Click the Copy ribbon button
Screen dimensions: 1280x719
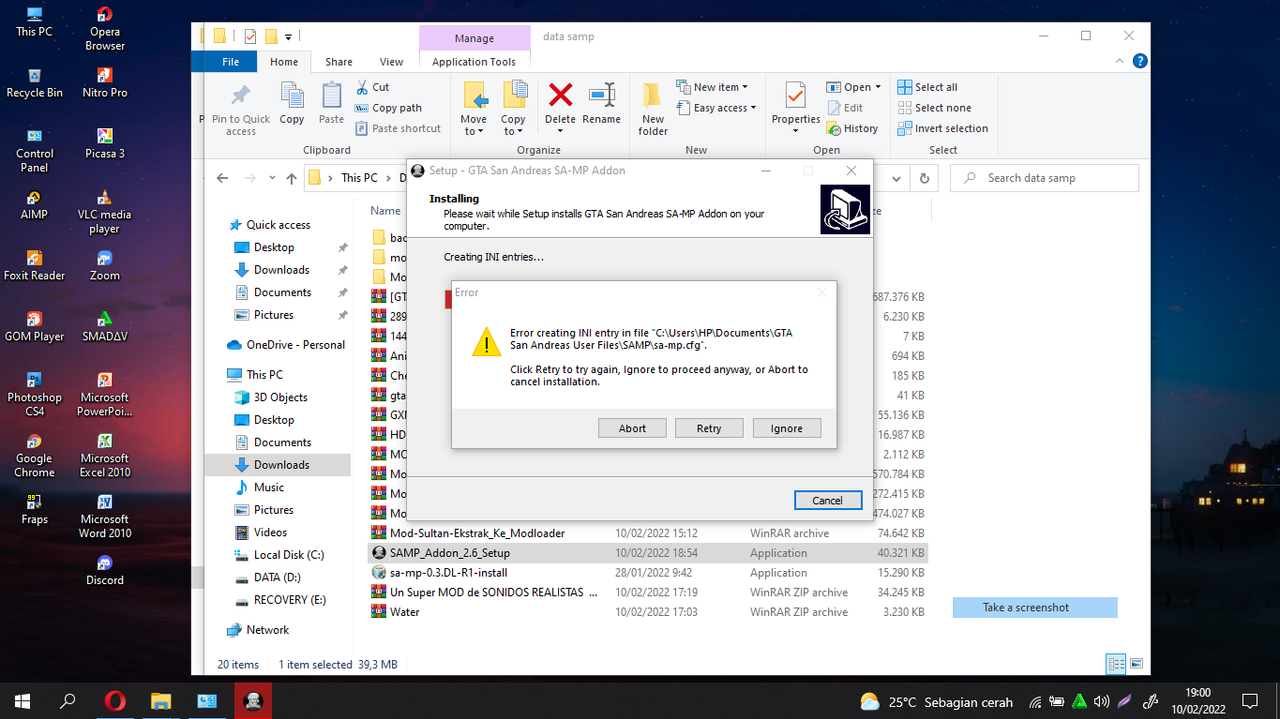[x=292, y=104]
